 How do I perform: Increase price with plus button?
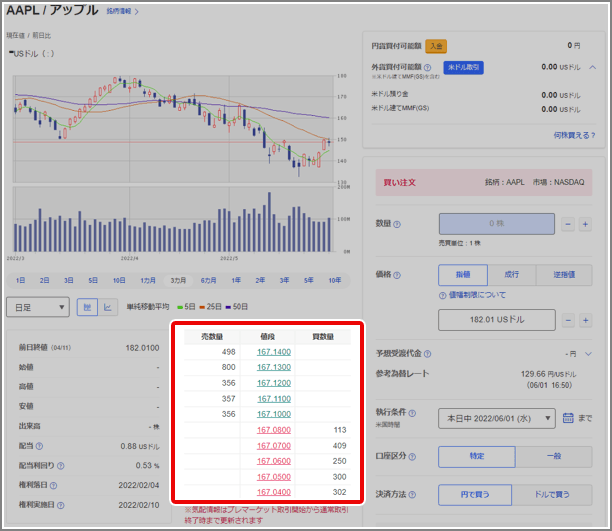pyautogui.click(x=585, y=321)
